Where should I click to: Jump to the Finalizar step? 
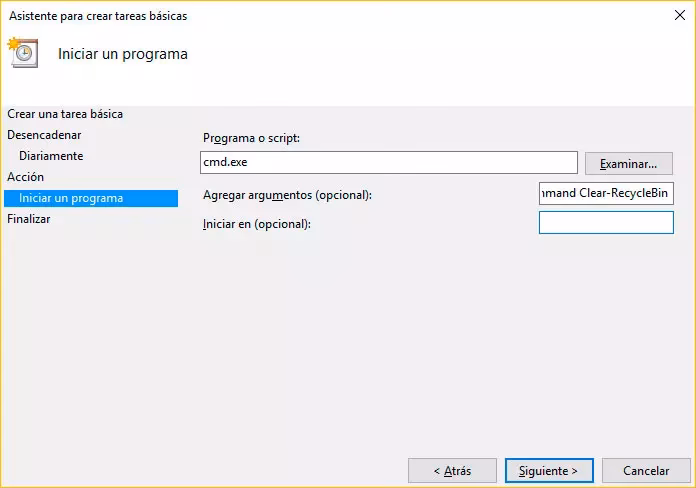[28, 219]
